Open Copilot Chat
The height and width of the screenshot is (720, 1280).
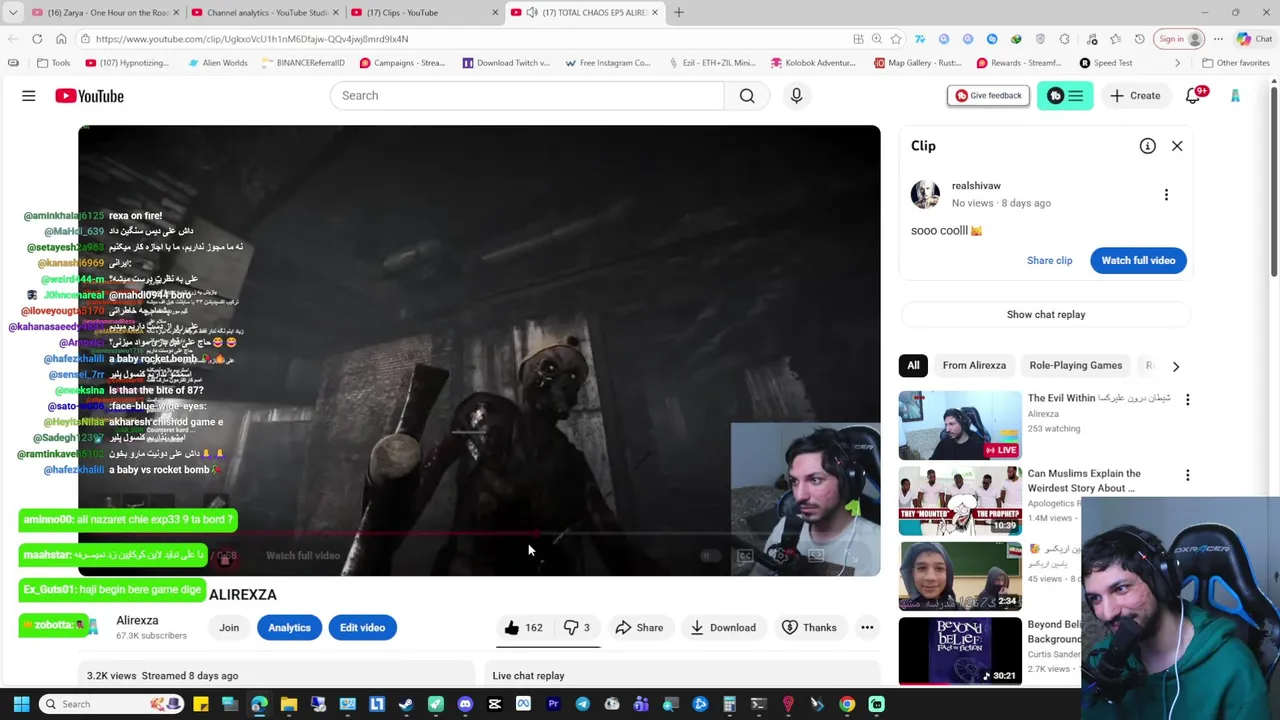[x=1253, y=39]
